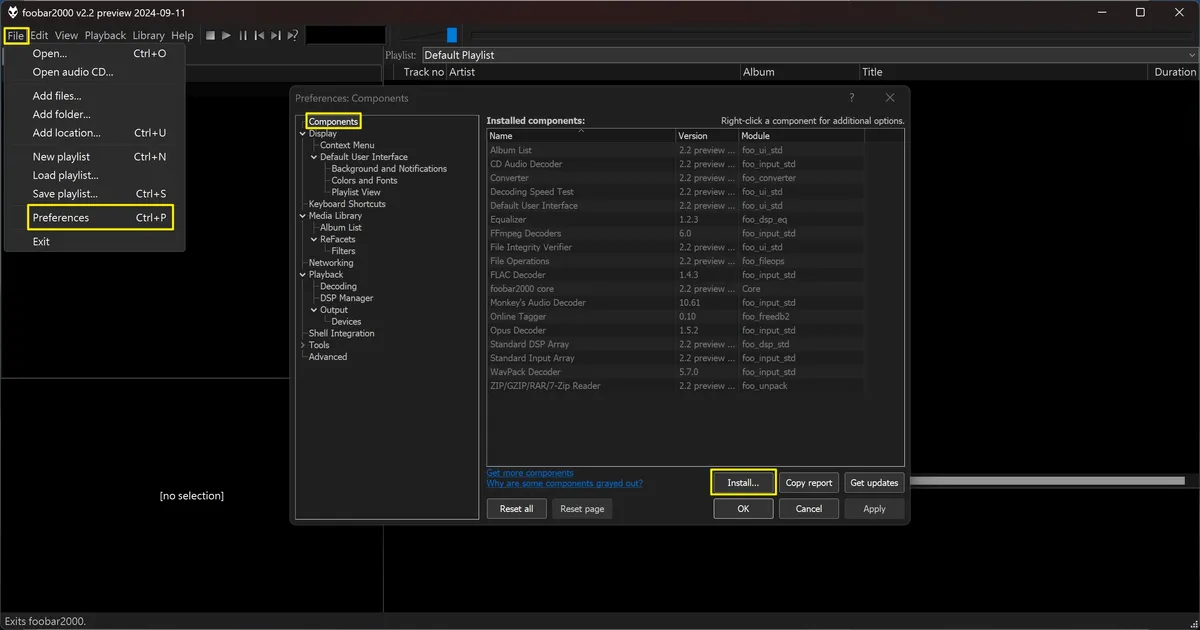The width and height of the screenshot is (1200, 630).
Task: Click the Version column header
Action: tap(707, 136)
